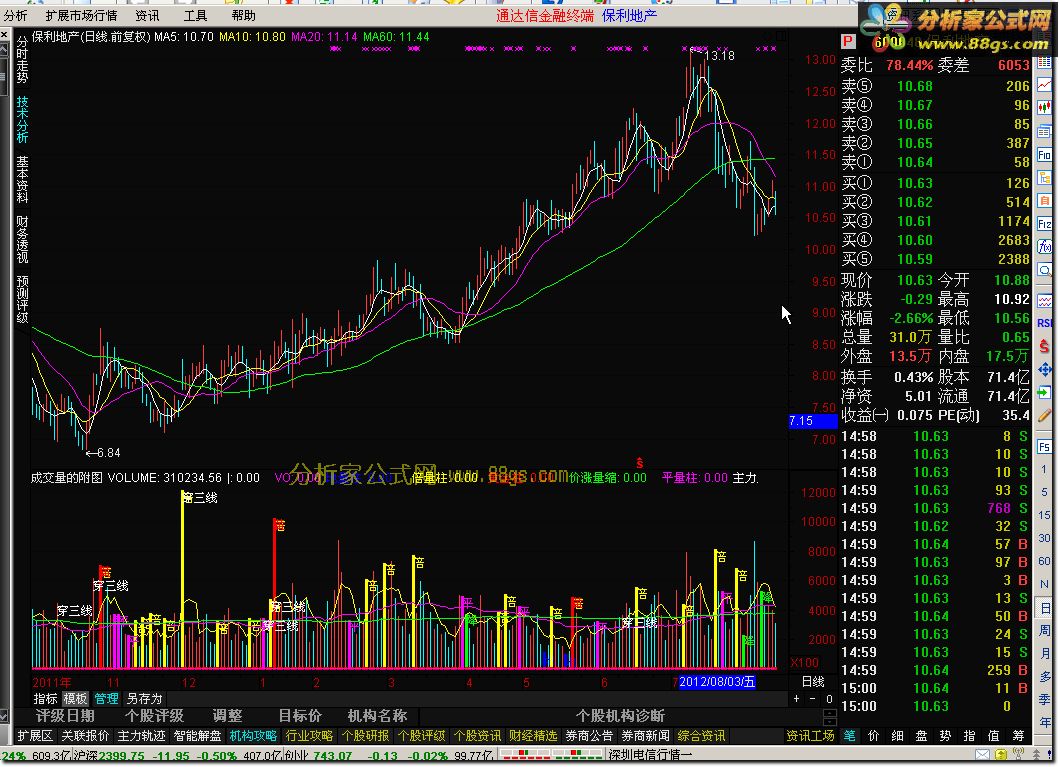Open the 帮助 menu
Image resolution: width=1060 pixels, height=767 pixels.
point(243,15)
